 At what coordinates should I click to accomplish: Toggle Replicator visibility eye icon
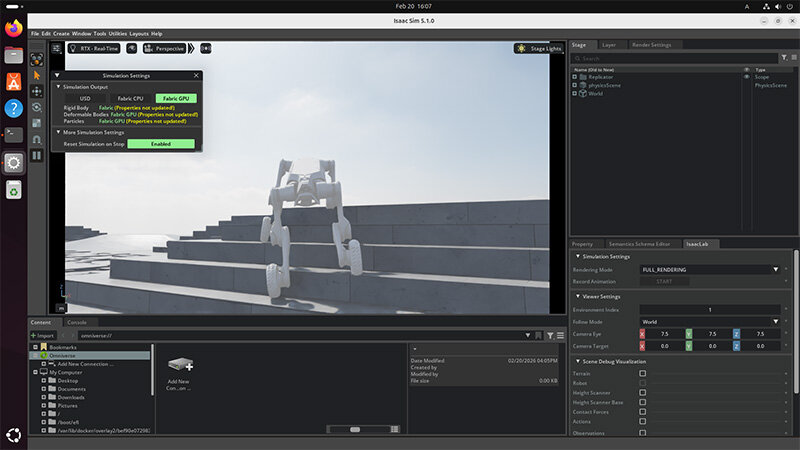(746, 76)
